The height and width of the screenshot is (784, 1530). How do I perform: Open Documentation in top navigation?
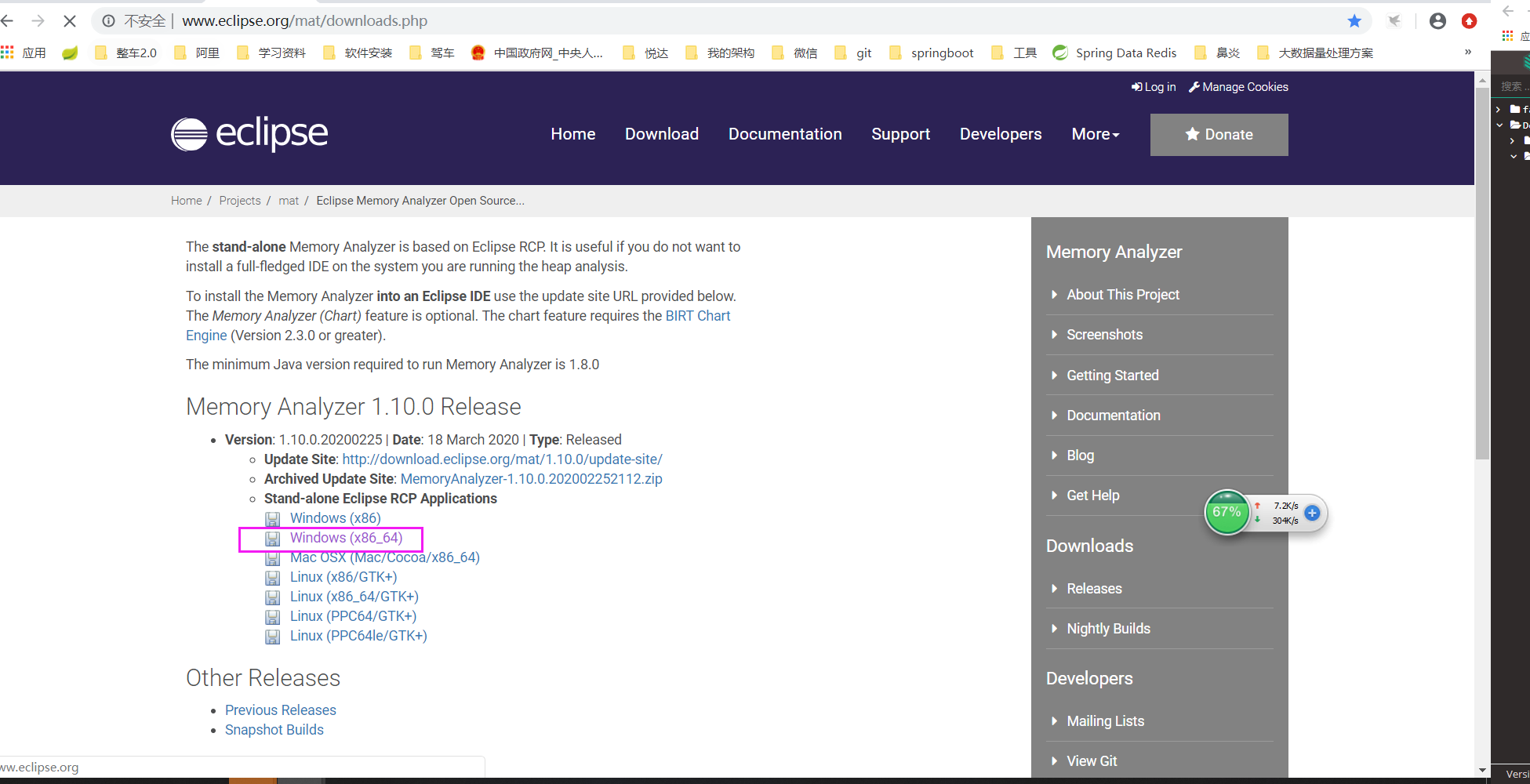pyautogui.click(x=785, y=134)
